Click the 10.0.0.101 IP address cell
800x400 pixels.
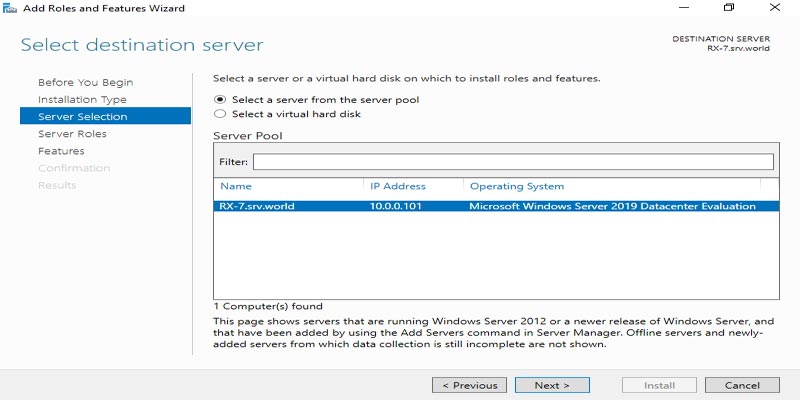pyautogui.click(x=396, y=206)
